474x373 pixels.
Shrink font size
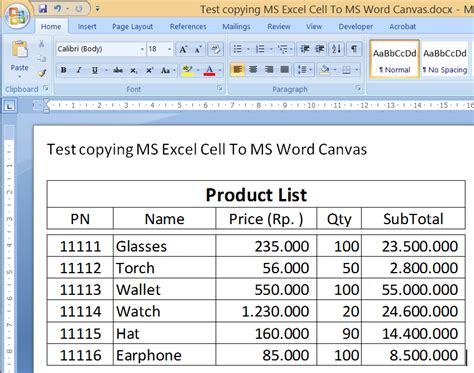(x=198, y=49)
